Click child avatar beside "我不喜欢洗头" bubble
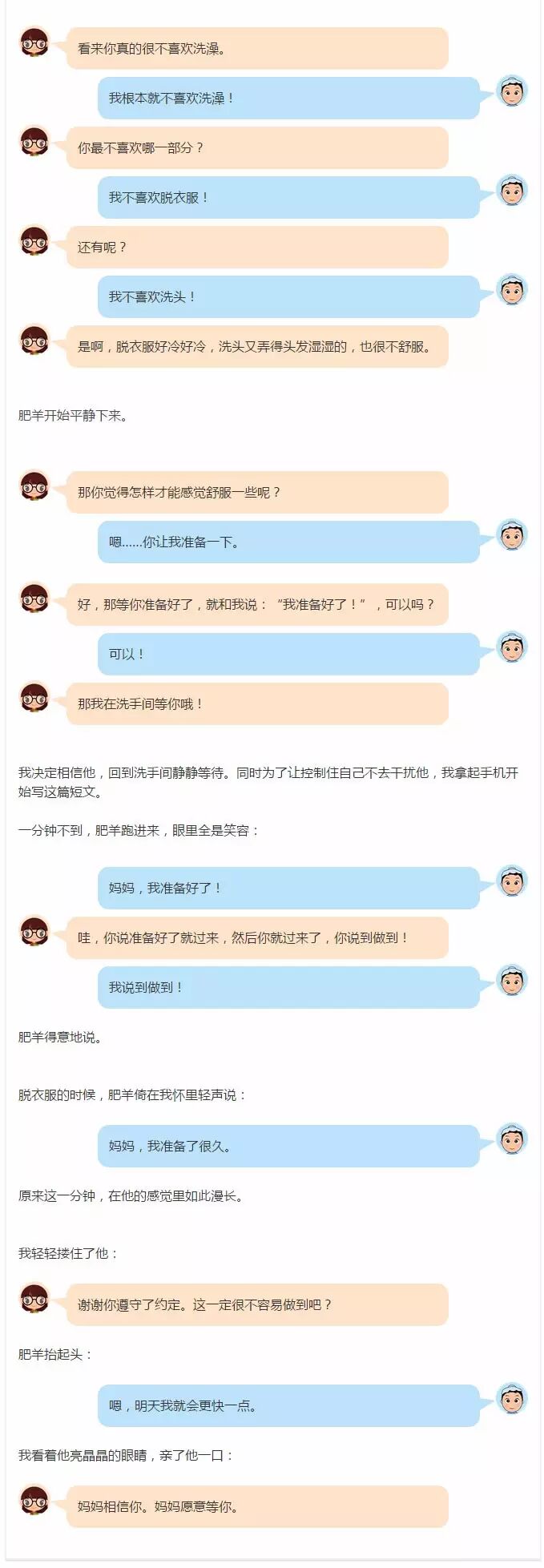This screenshot has height=1568, width=544. 512,291
